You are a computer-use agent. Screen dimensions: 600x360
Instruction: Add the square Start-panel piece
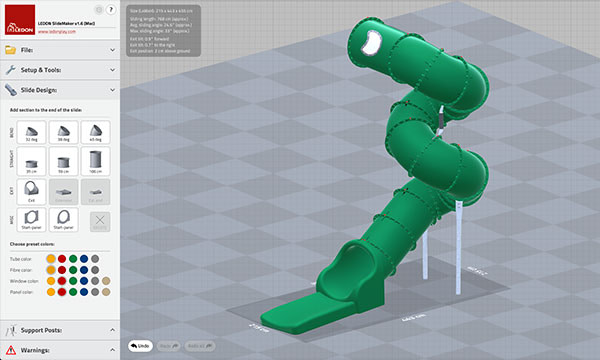coord(31,220)
